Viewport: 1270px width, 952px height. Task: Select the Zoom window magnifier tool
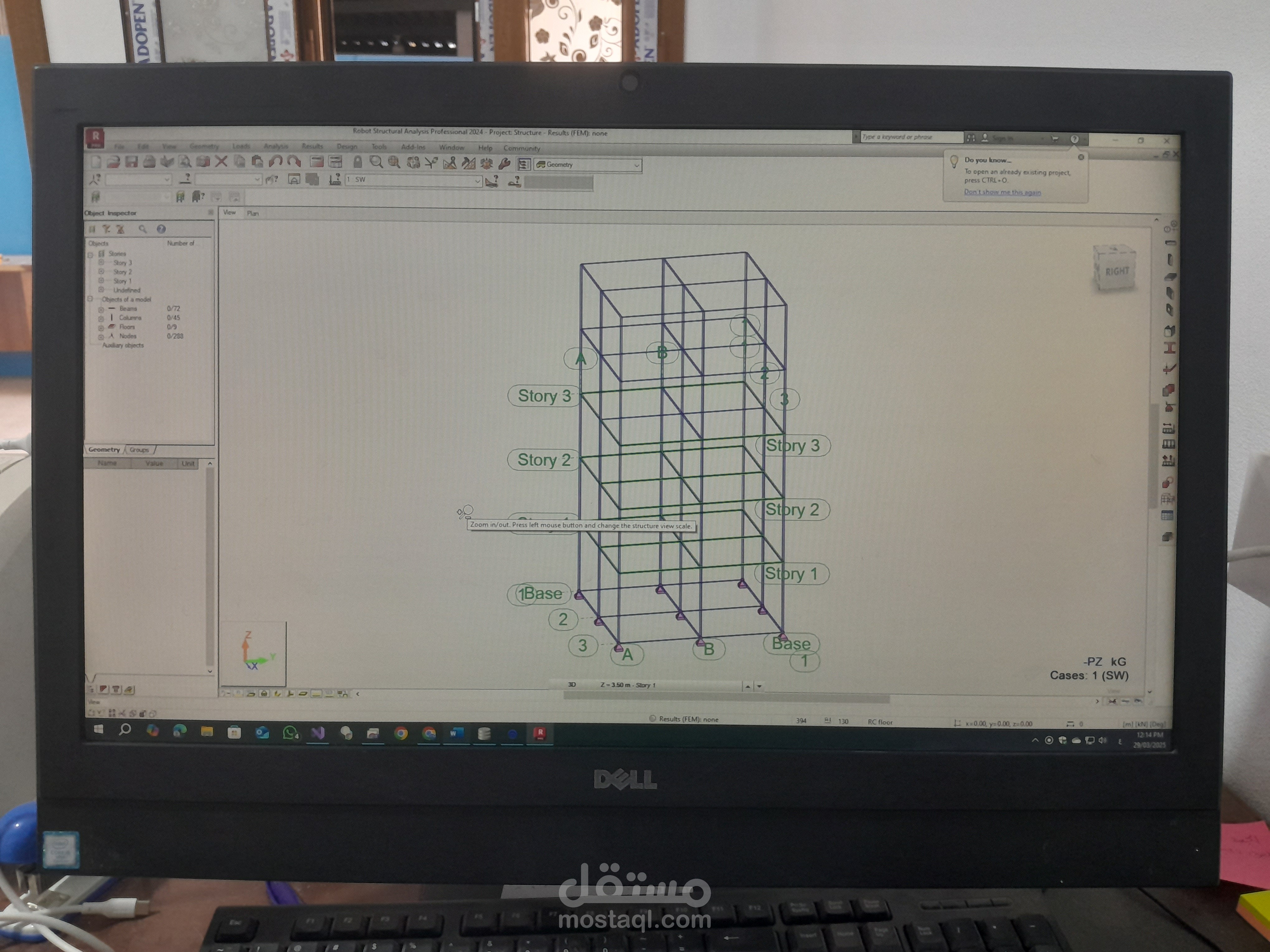[x=376, y=162]
